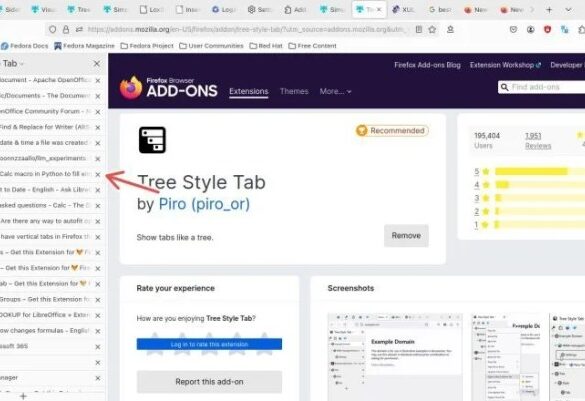
Task: Click the 'Report this add-on' button
Action: coord(209,382)
